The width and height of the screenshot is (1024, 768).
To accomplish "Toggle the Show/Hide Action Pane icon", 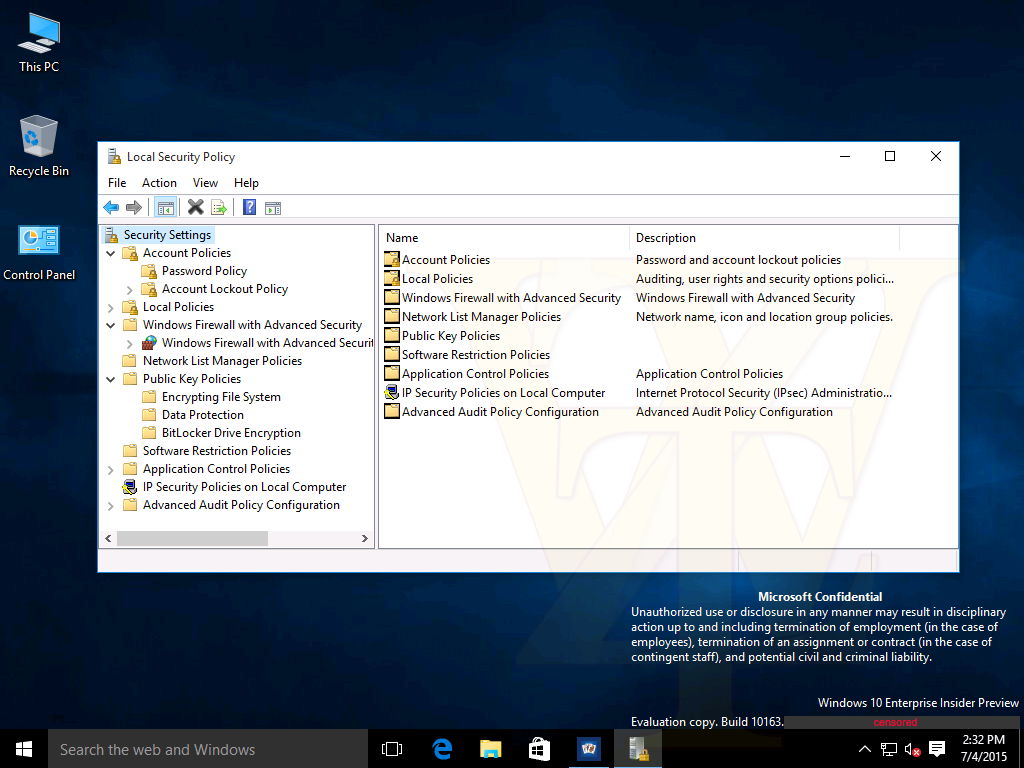I will pos(273,208).
